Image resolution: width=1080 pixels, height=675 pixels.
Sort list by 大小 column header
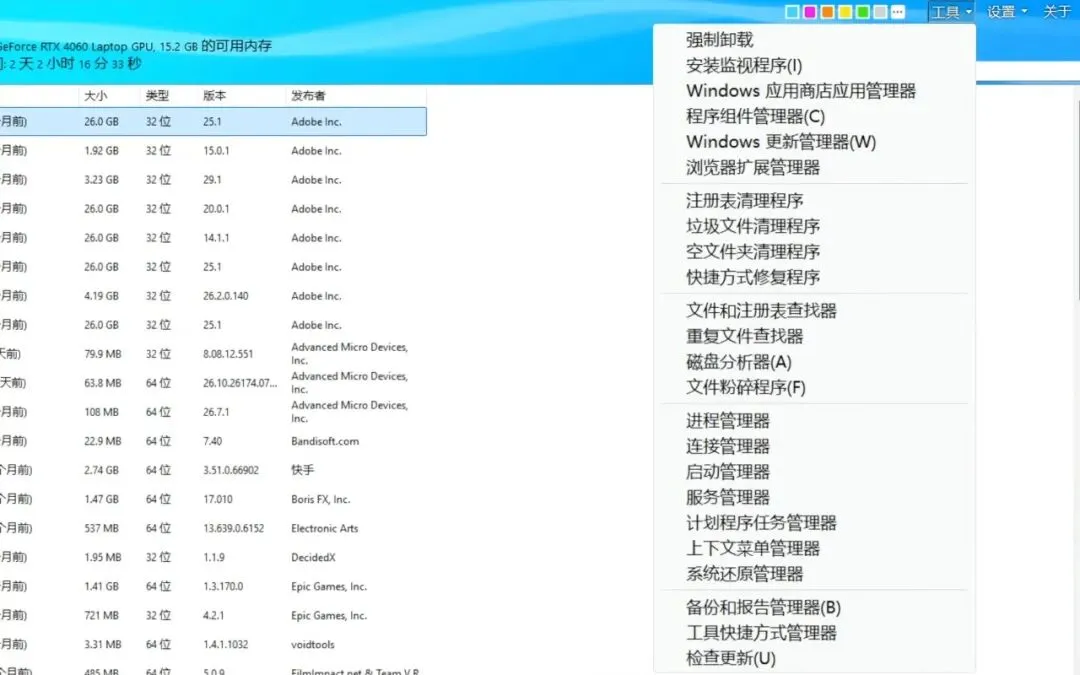tap(110, 96)
